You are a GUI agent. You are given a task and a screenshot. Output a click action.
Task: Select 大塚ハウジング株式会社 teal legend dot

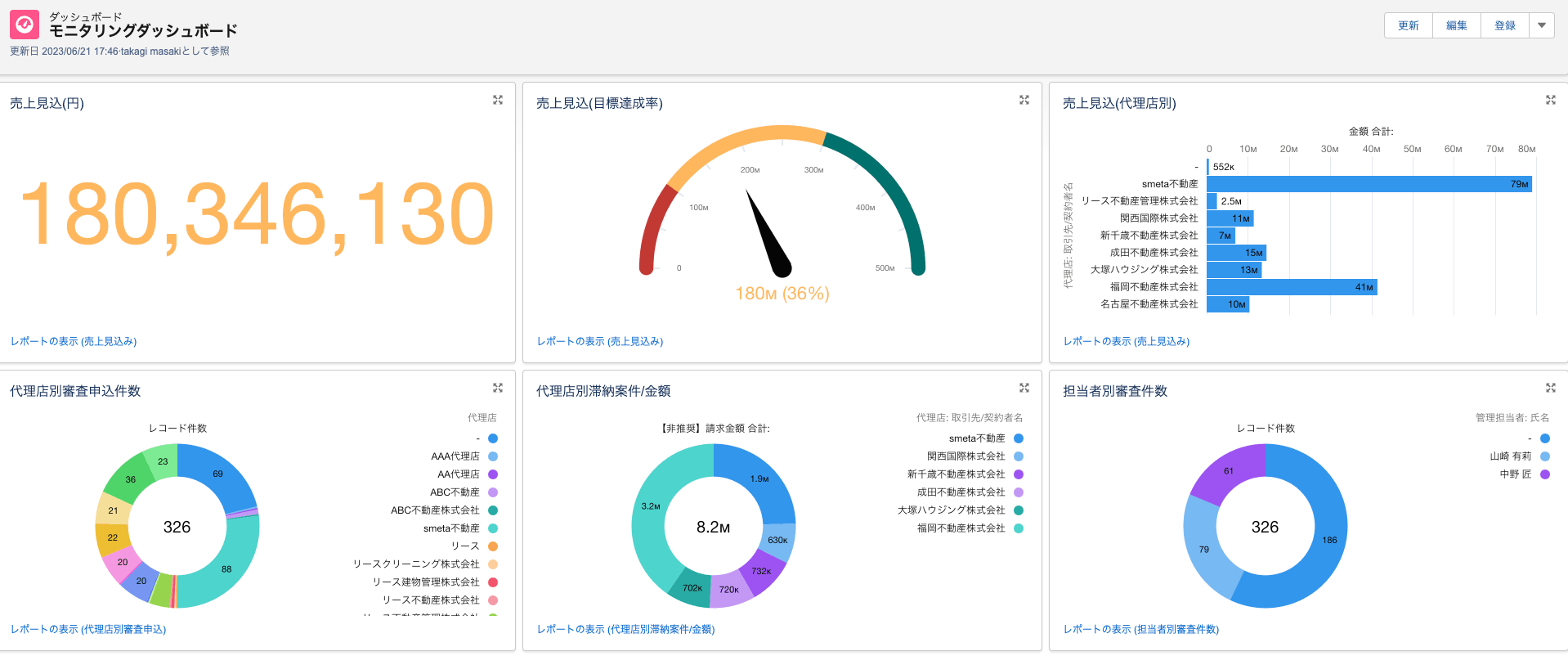pos(1019,510)
